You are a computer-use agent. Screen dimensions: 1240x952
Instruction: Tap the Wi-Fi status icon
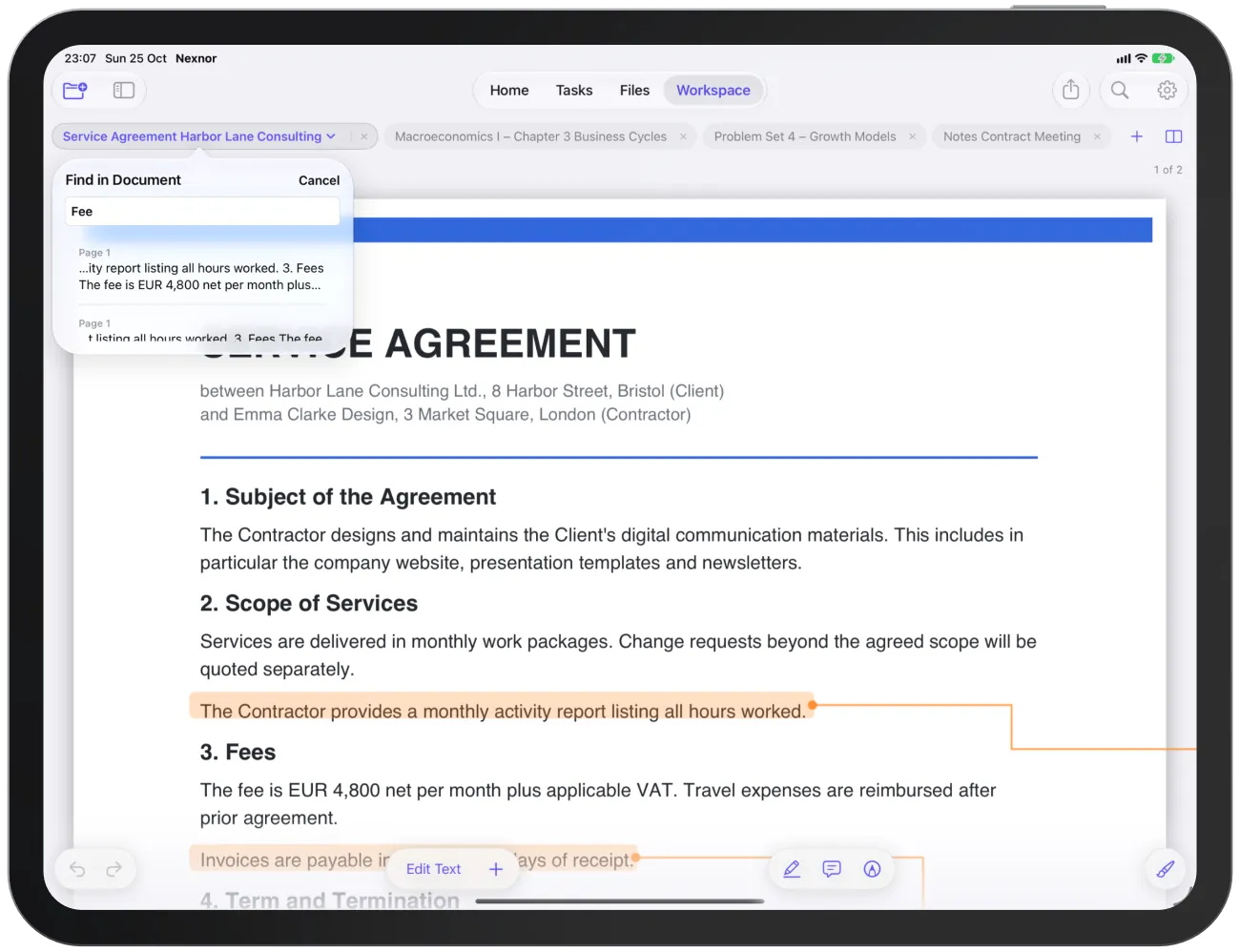[1141, 58]
